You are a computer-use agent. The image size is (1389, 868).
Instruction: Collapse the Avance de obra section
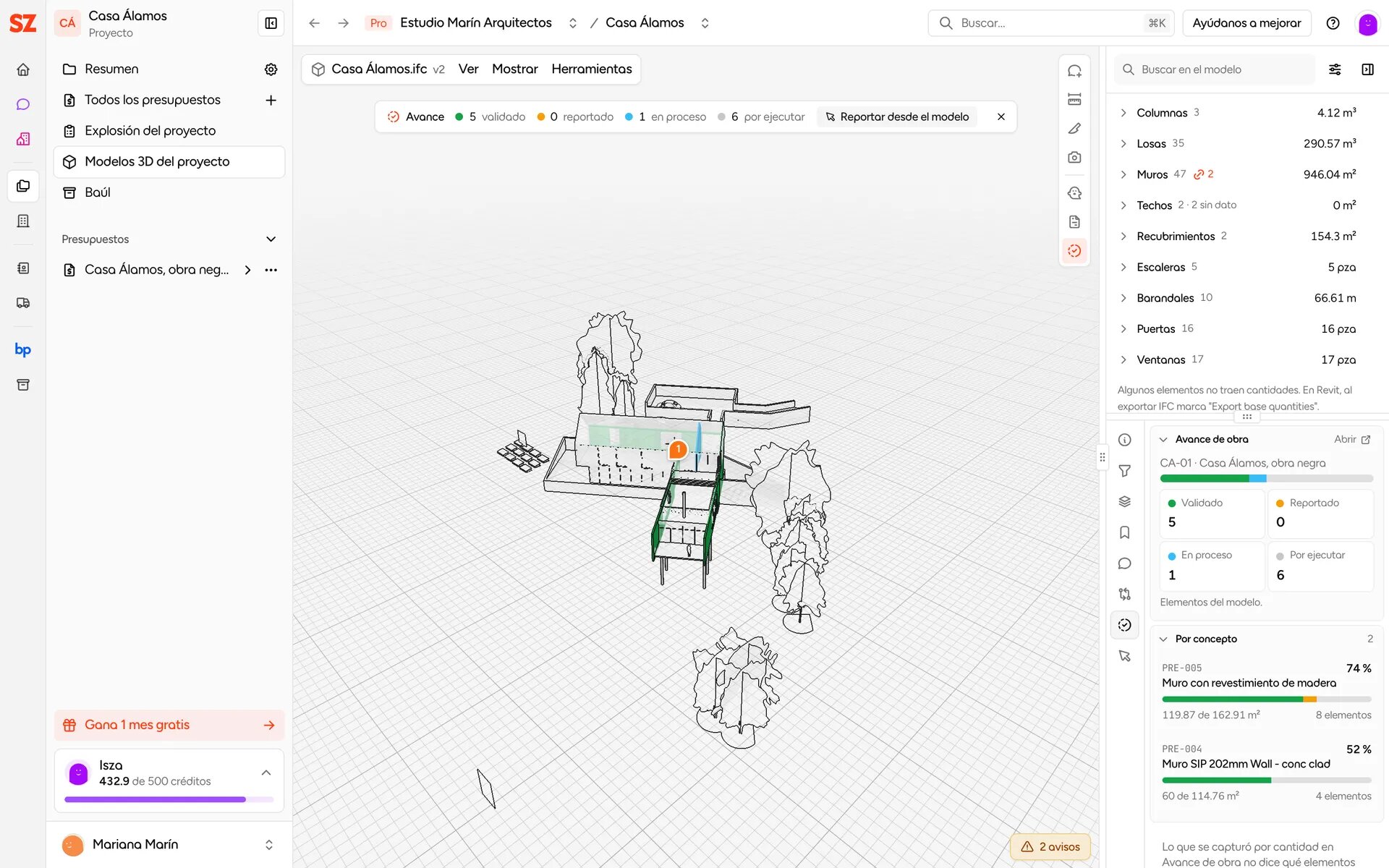1163,440
